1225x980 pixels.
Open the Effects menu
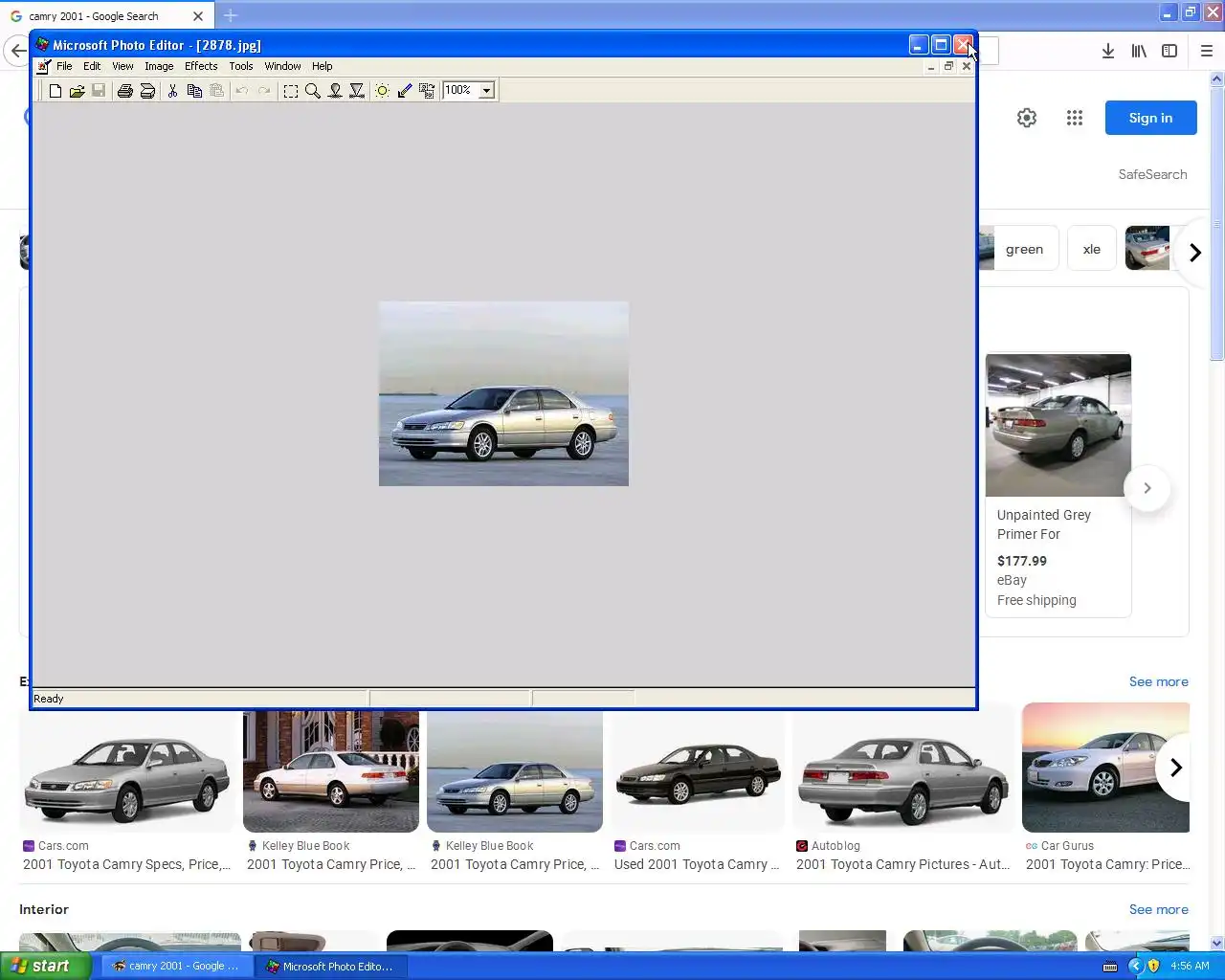click(x=201, y=66)
